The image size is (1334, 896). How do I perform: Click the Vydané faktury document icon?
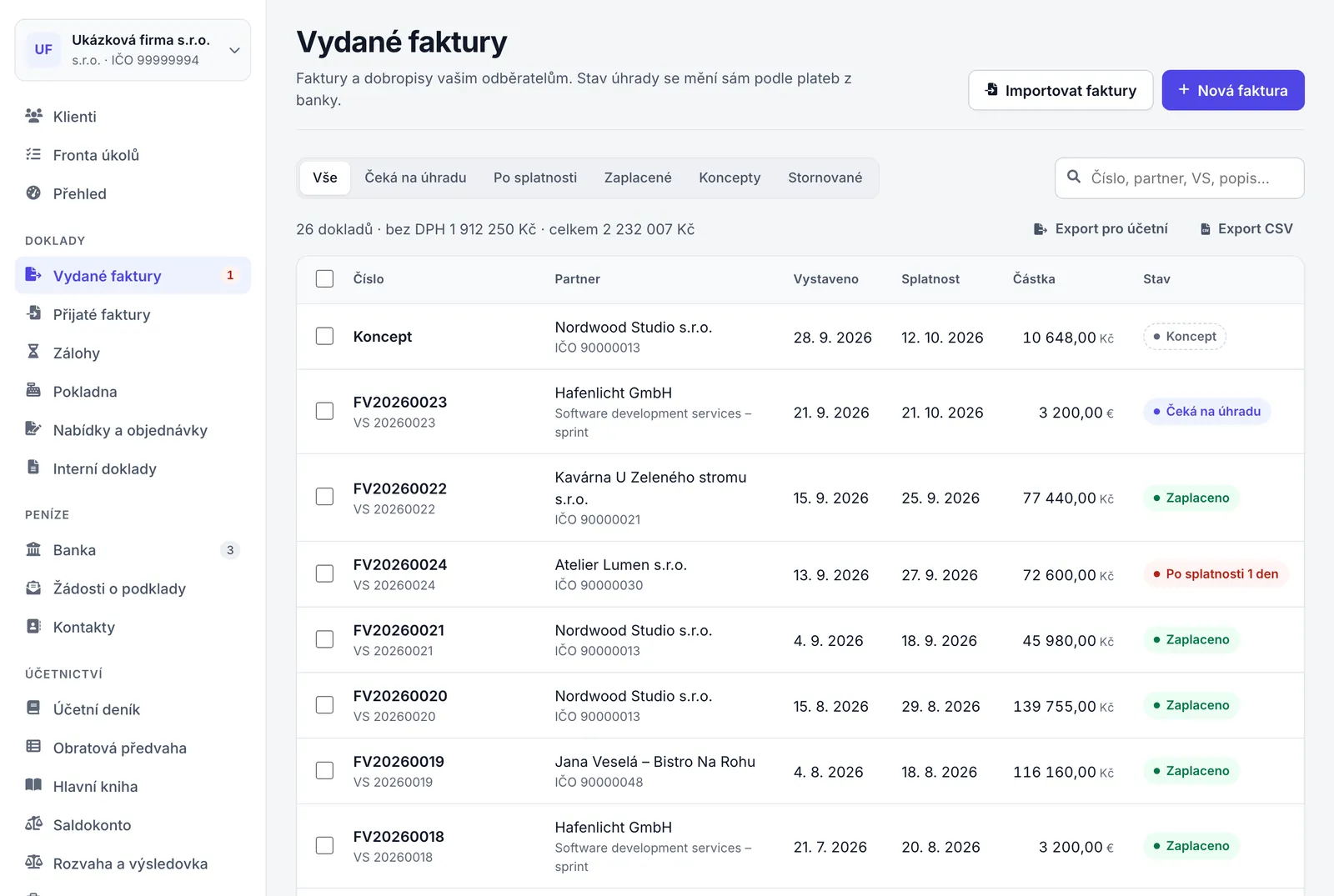pyautogui.click(x=33, y=274)
